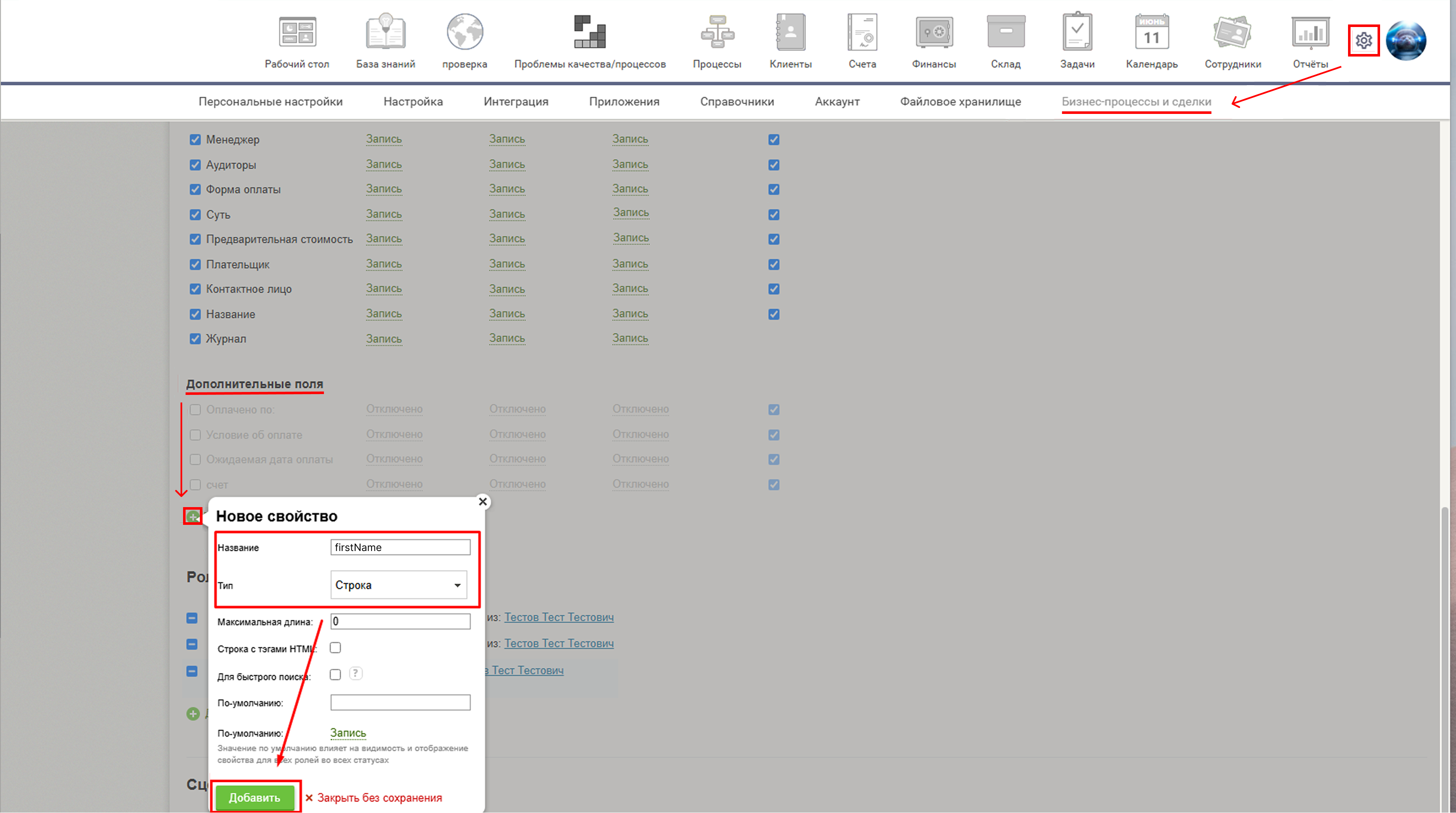The image size is (1456, 813).
Task: Click the Максимальная длина input field
Action: pyautogui.click(x=400, y=621)
